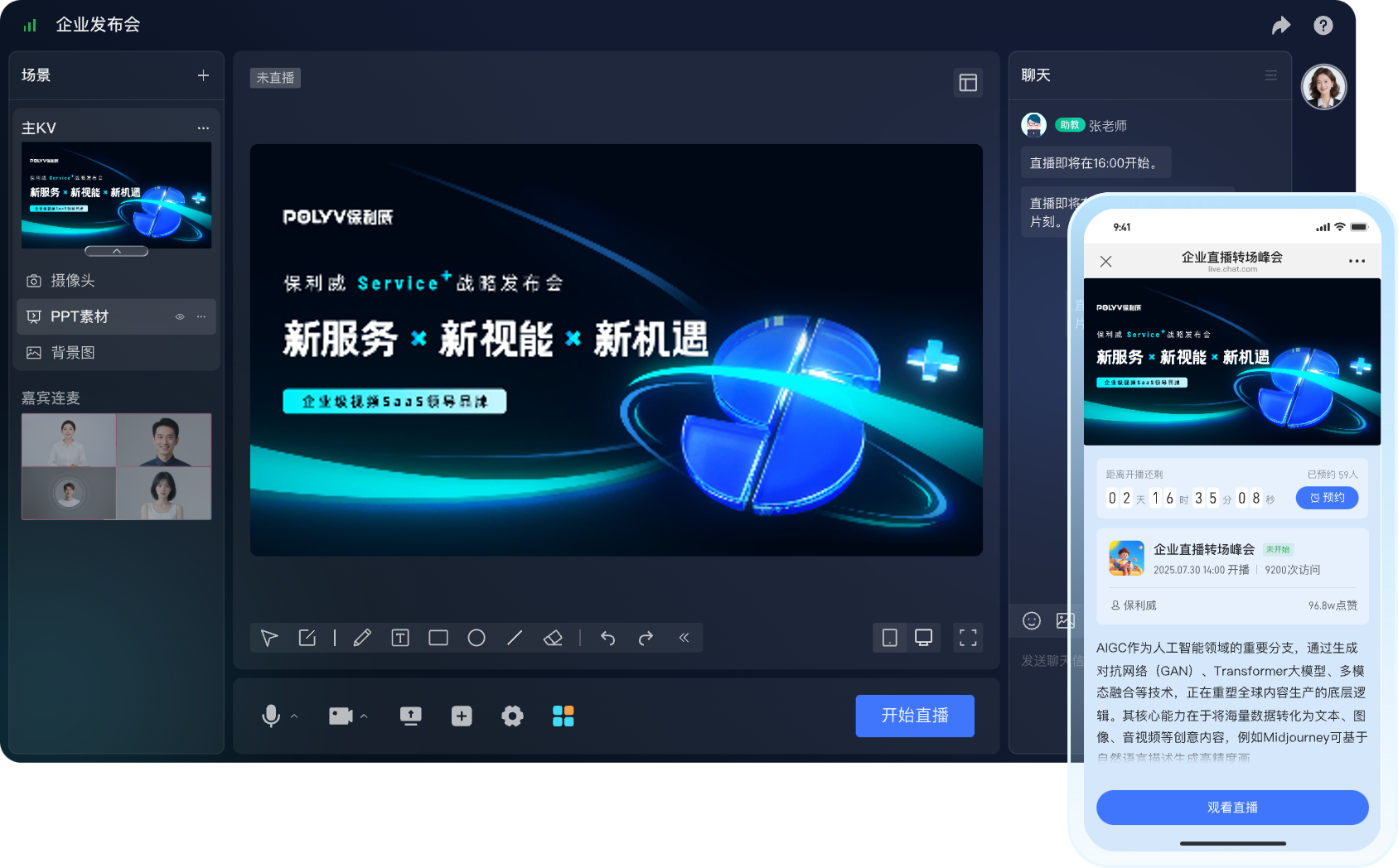
Task: Click the 主KV scene thumbnail
Action: click(117, 195)
